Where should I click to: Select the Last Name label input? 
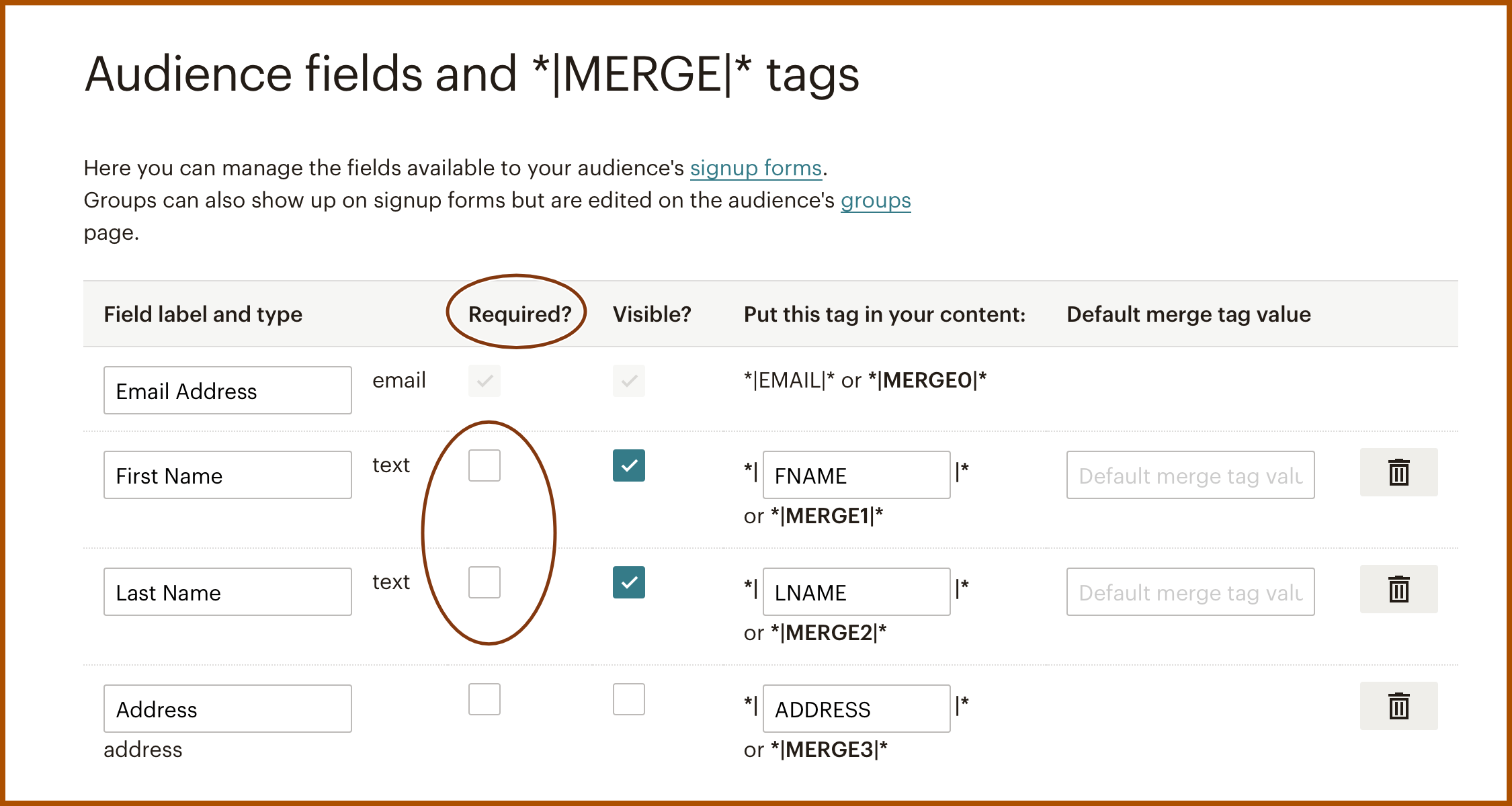point(227,592)
